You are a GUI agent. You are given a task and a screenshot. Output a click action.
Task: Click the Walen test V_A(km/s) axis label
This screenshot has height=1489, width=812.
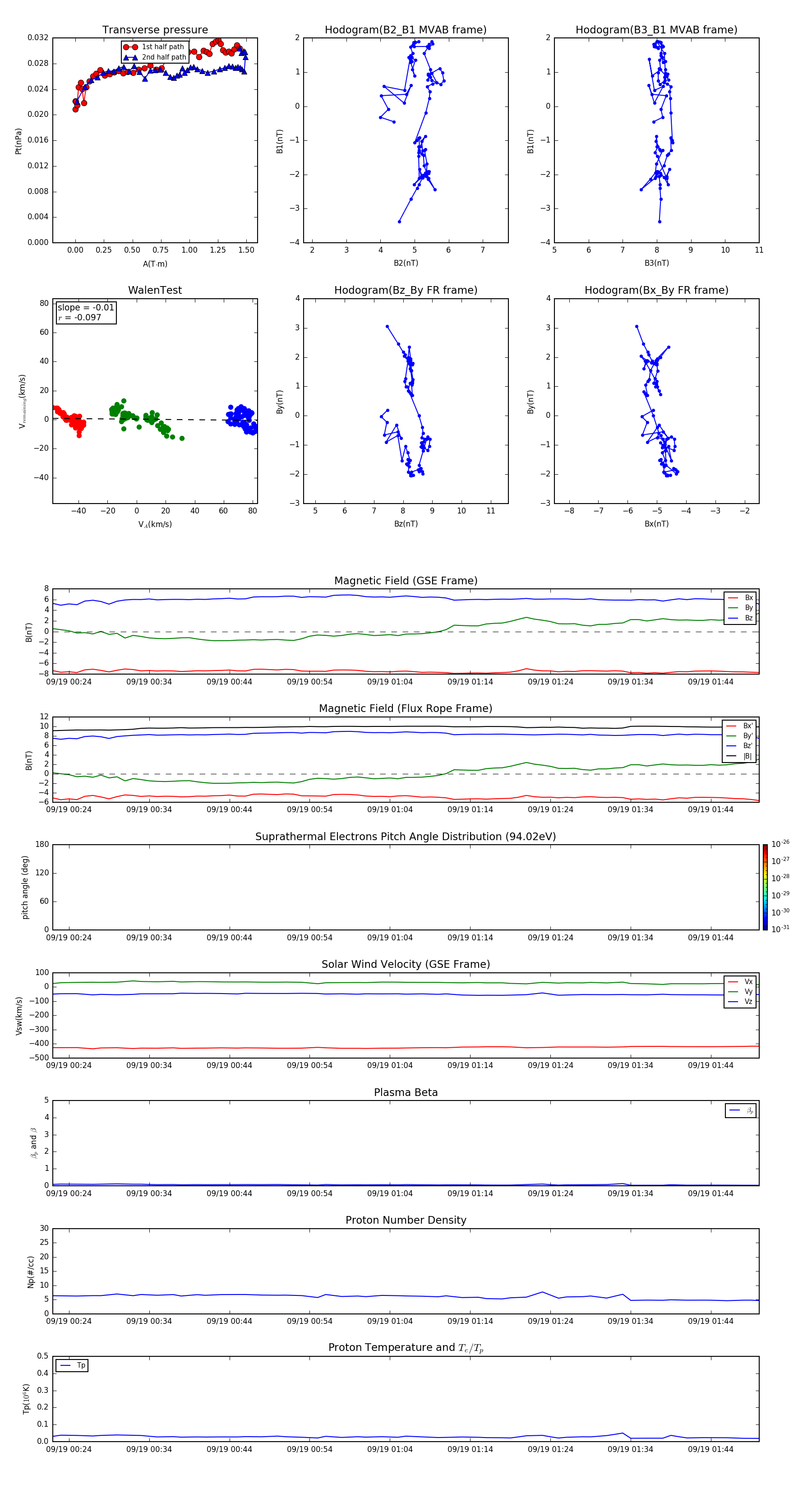tap(155, 524)
